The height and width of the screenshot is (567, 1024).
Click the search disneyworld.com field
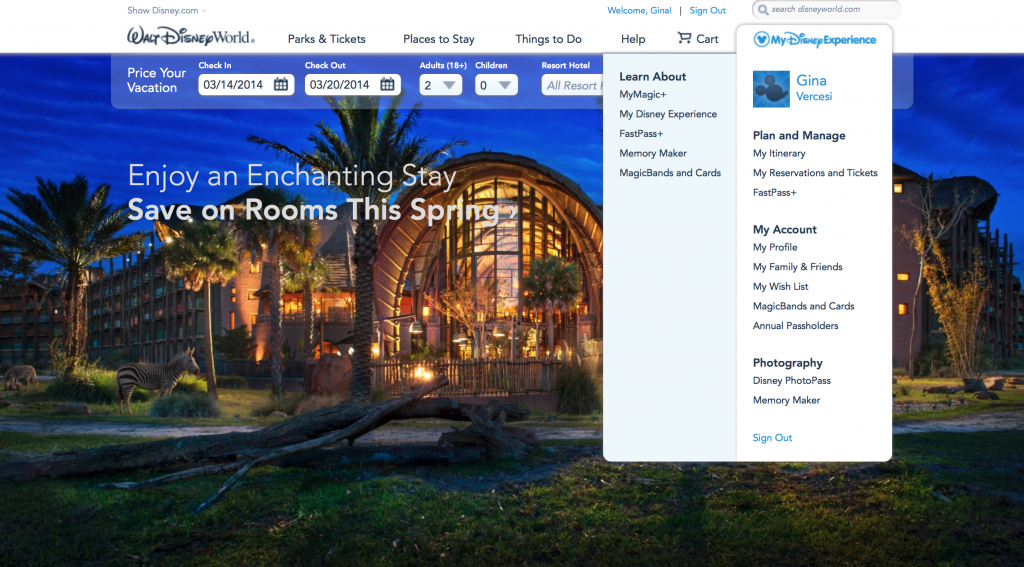tap(827, 10)
